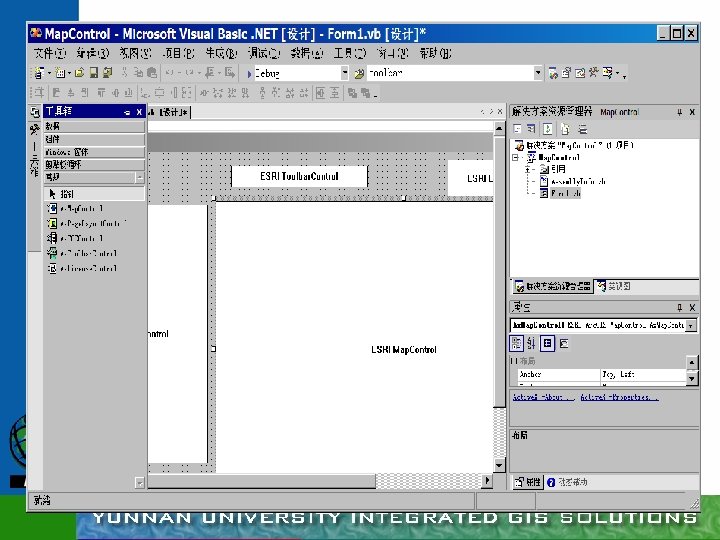
Task: Click the Paste toolbar icon
Action: click(x=152, y=73)
